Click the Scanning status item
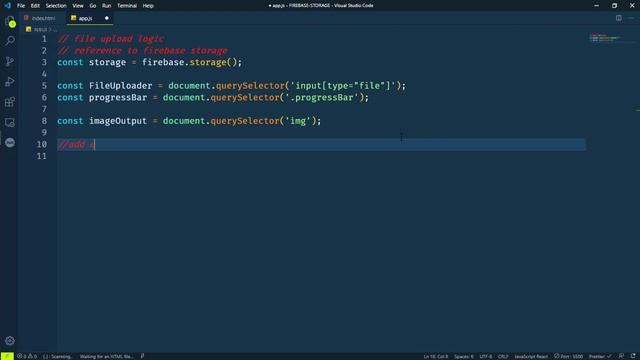Screen dimensions: 640x360 (x=57, y=356)
